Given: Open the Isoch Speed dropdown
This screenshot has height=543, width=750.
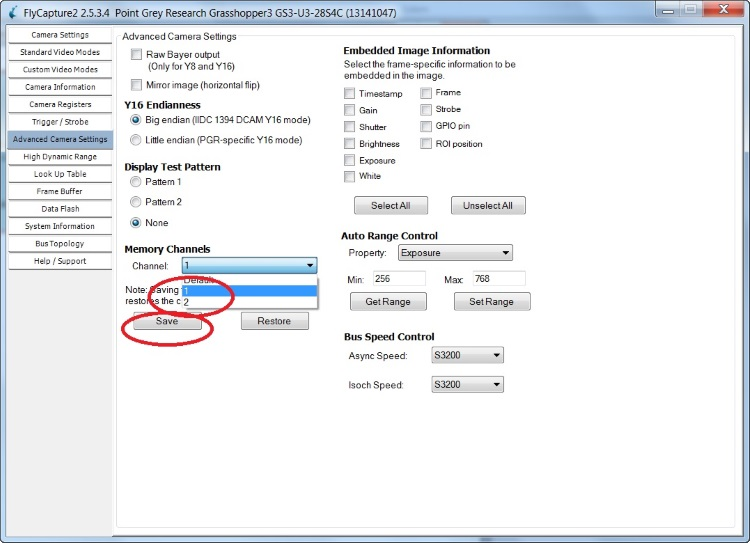Looking at the screenshot, I should click(x=467, y=385).
